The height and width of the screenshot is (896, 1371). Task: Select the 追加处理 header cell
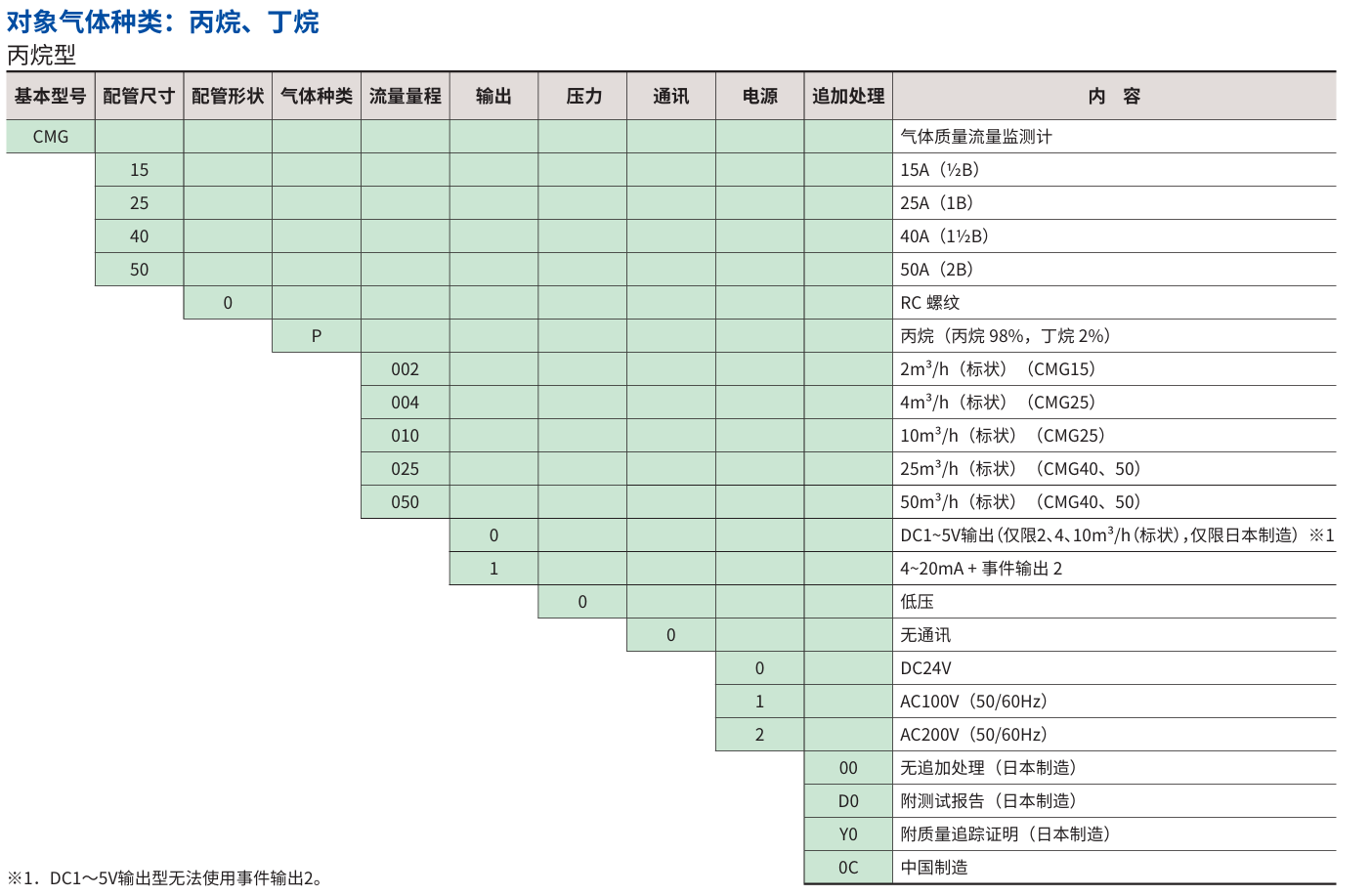tap(848, 96)
